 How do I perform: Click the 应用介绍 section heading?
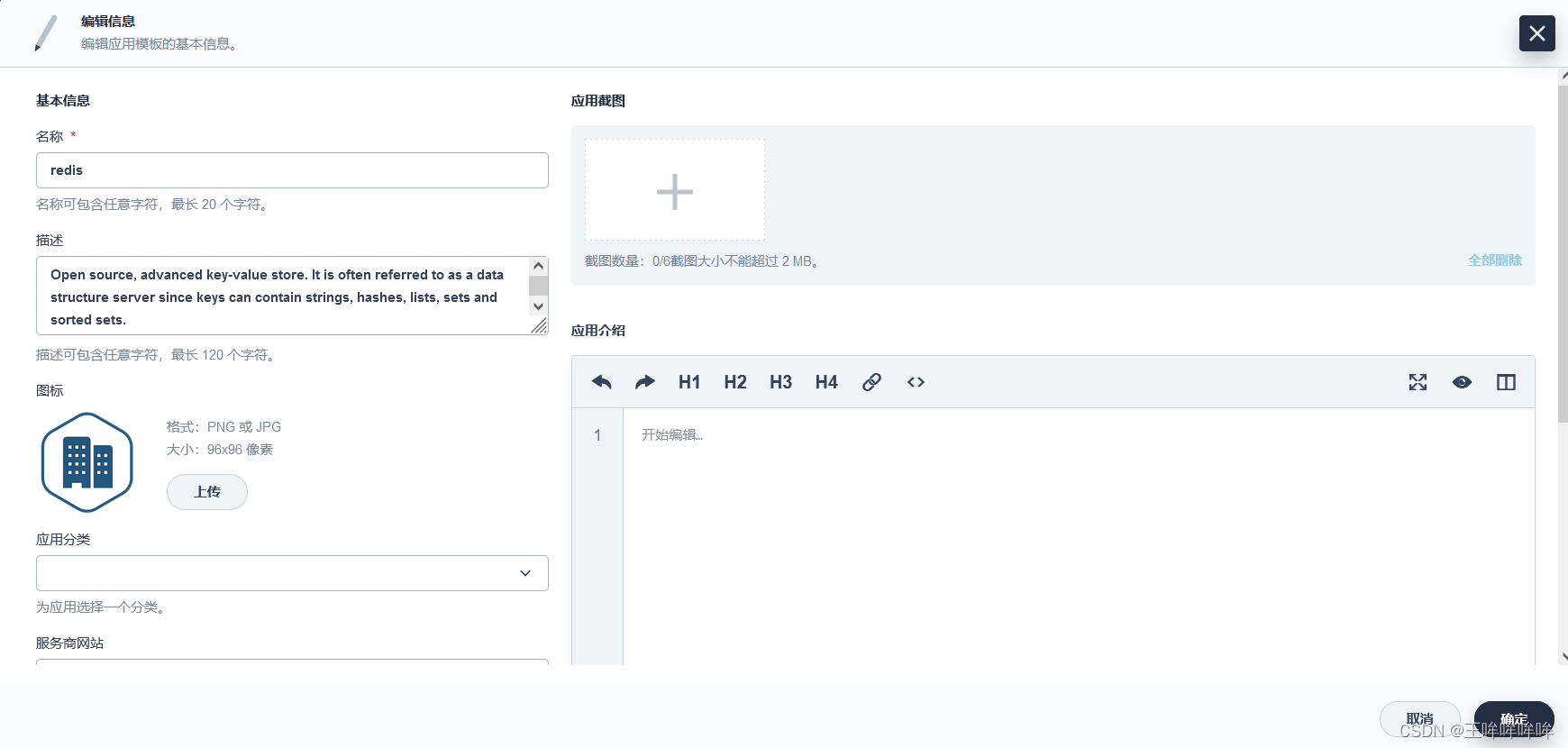pos(598,331)
